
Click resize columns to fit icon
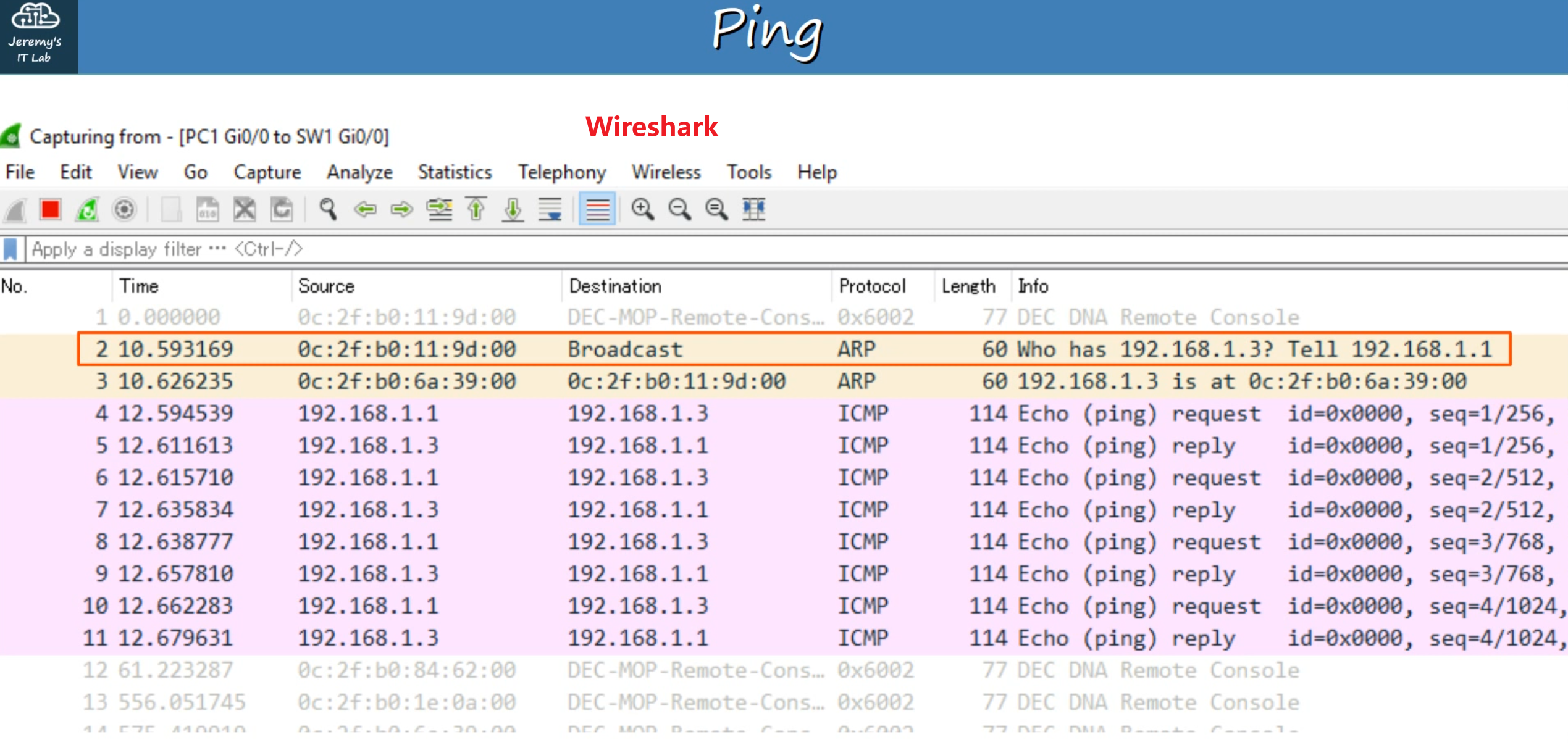tap(753, 210)
